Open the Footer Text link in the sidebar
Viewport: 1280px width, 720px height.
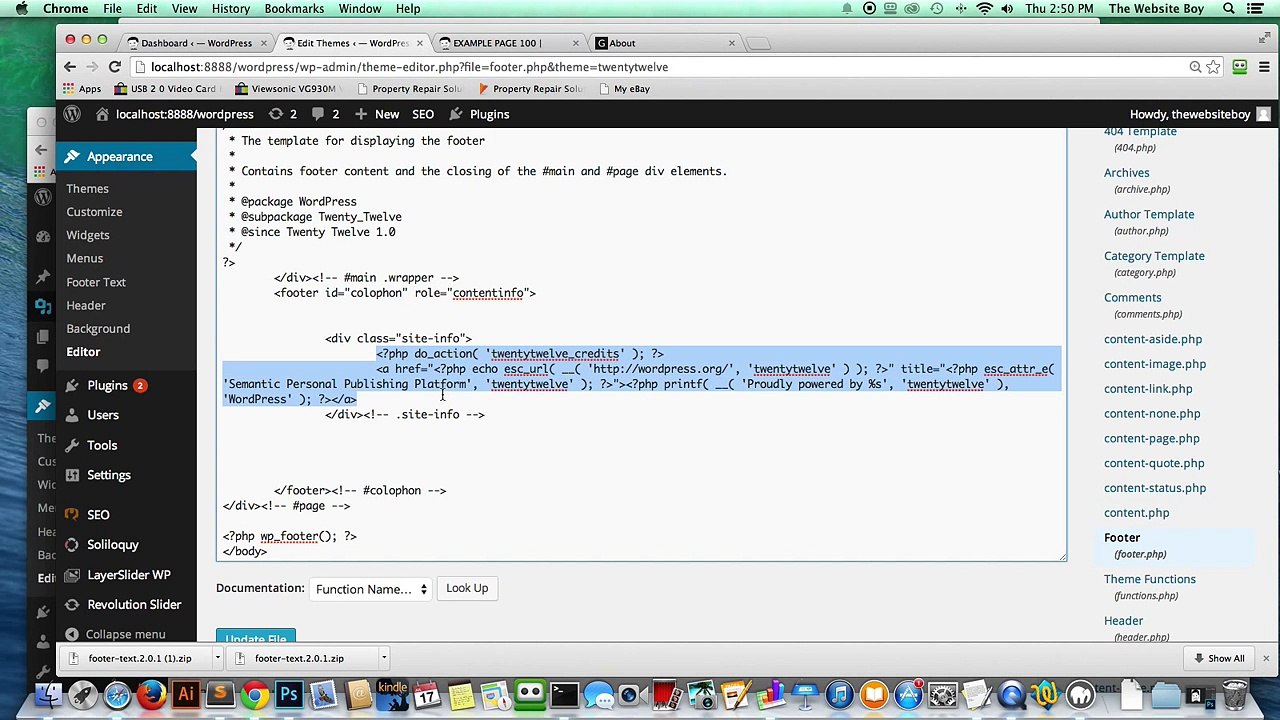point(96,282)
